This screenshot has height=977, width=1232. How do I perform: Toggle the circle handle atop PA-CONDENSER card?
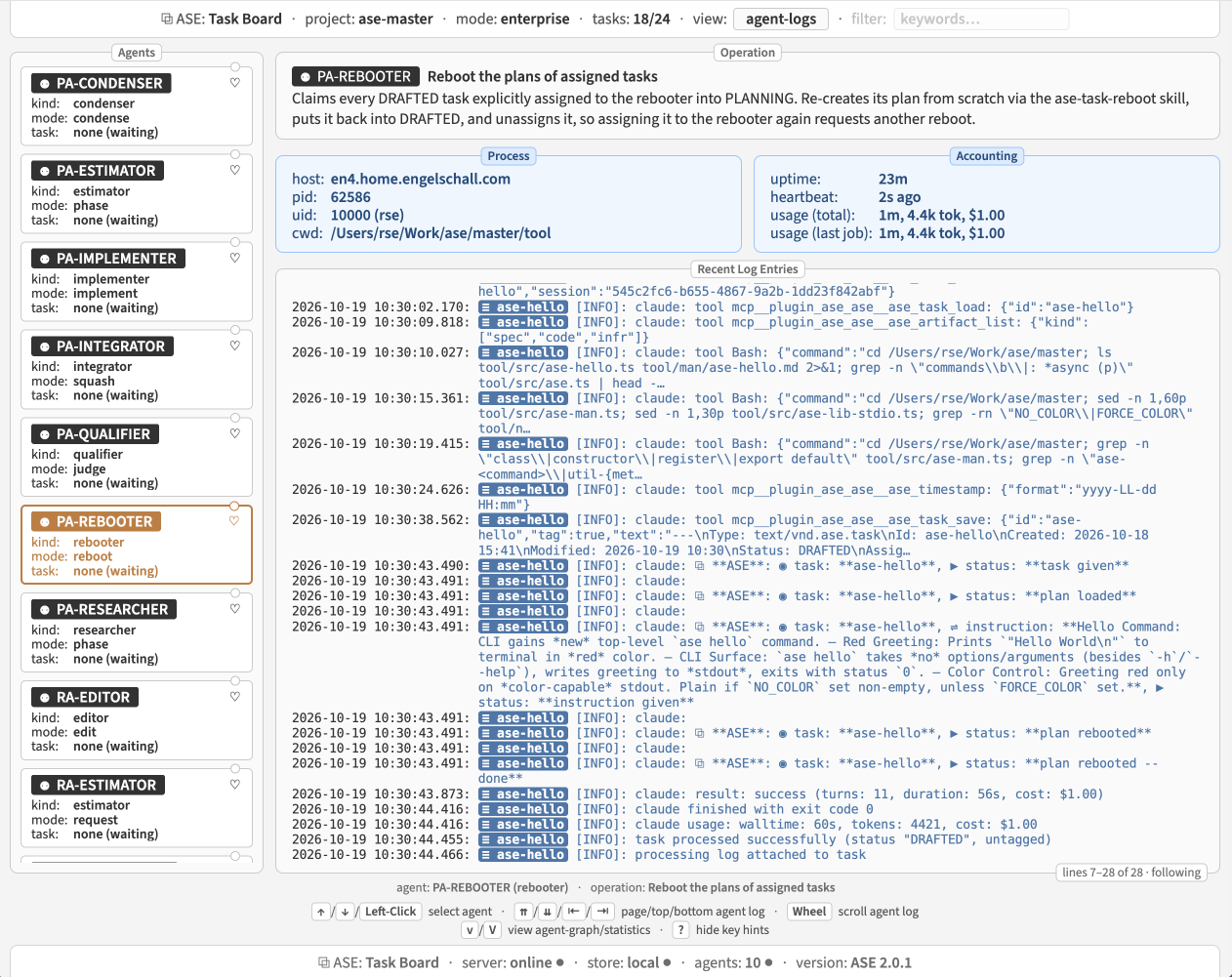(x=235, y=67)
